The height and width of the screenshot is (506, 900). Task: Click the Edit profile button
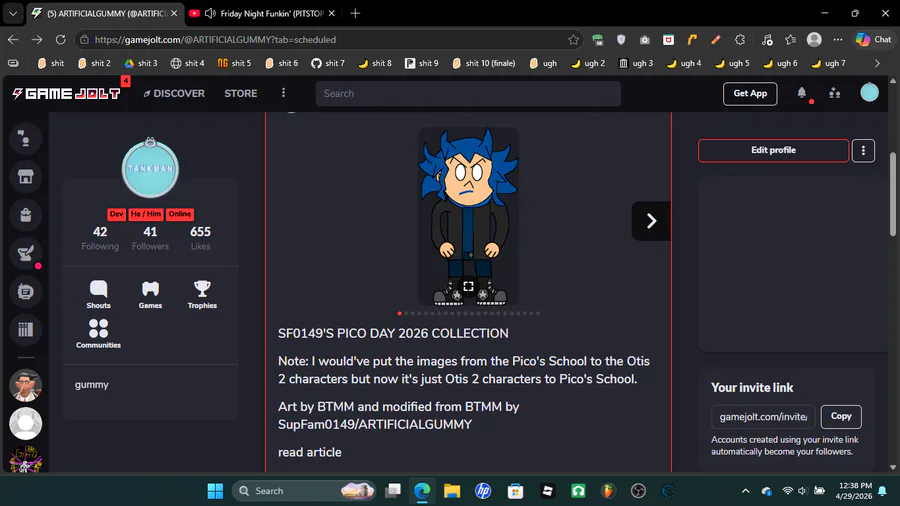click(773, 150)
